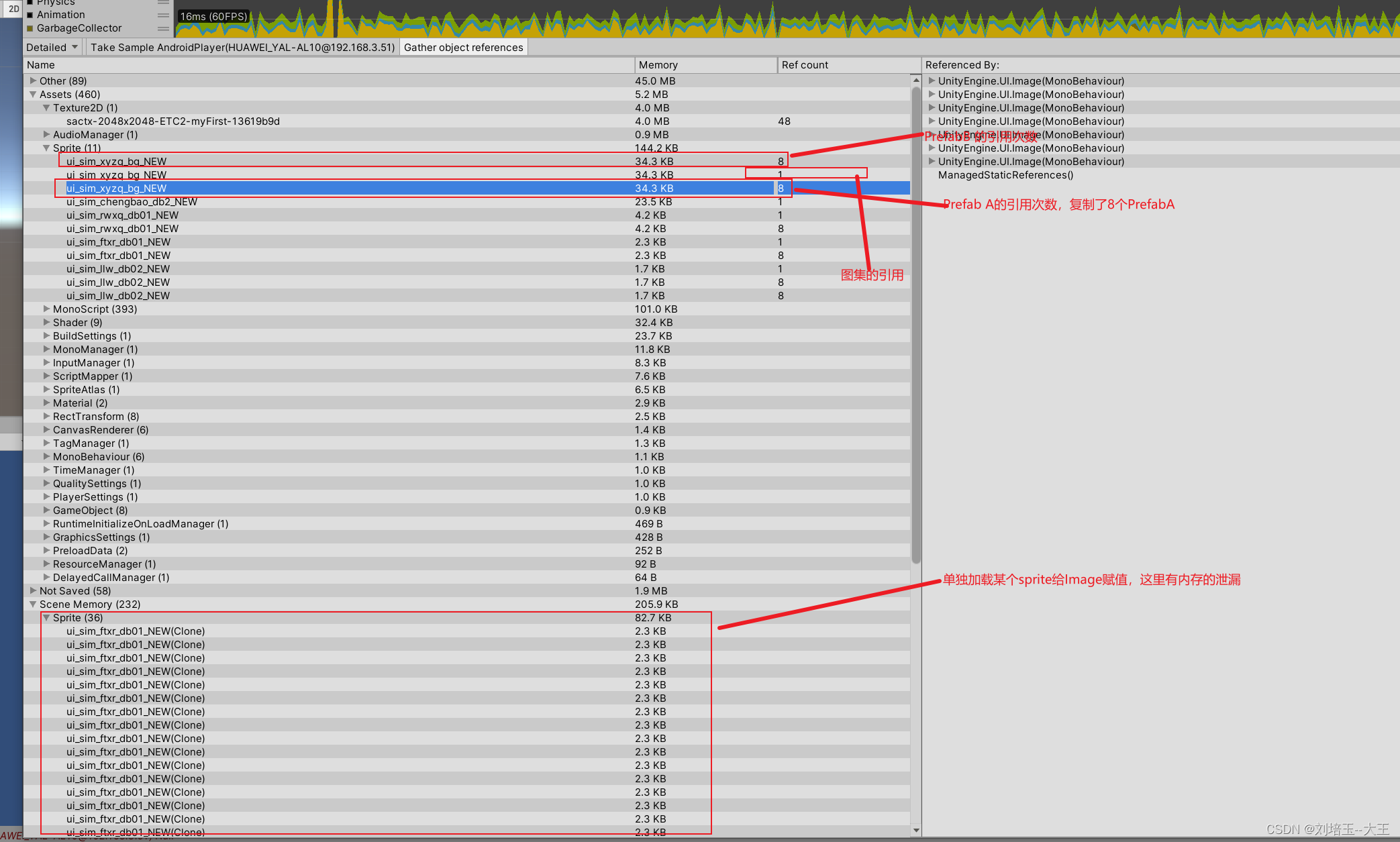Viewport: 1400px width, 842px height.
Task: Collapse the Sprite (11) node under Assets
Action: pos(46,148)
